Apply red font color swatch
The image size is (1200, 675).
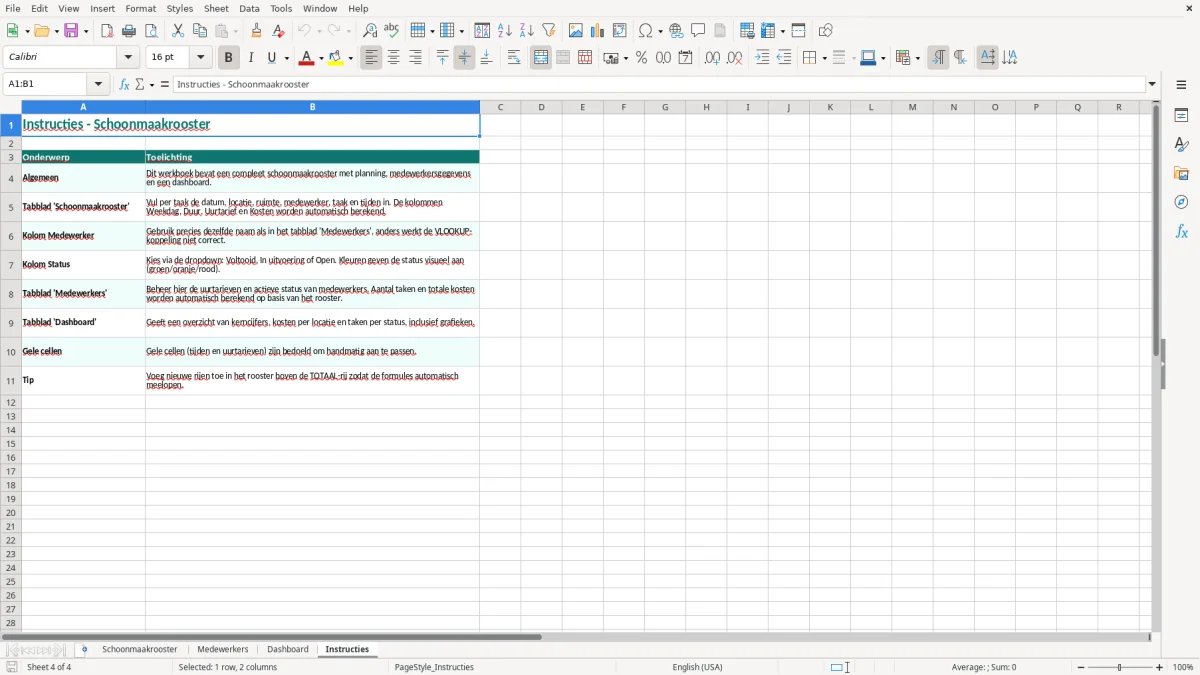click(x=307, y=58)
